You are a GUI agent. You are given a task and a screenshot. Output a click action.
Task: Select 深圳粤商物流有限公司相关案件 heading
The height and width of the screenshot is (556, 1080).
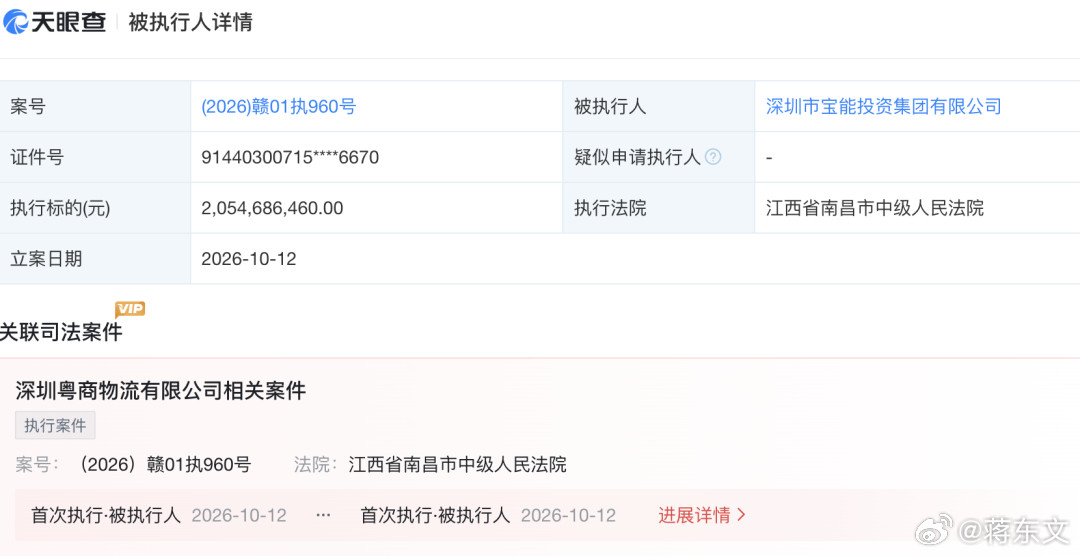click(x=160, y=391)
